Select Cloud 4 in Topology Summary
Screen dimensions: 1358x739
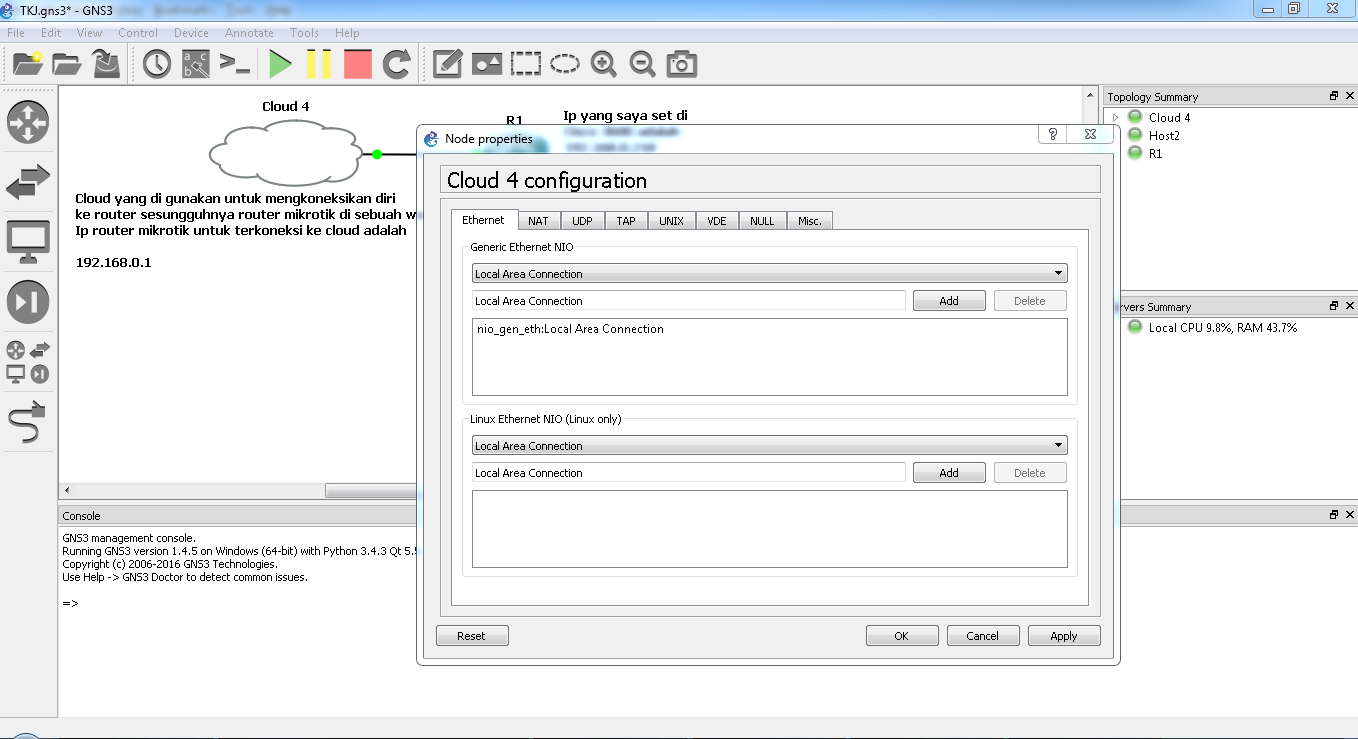(1169, 117)
